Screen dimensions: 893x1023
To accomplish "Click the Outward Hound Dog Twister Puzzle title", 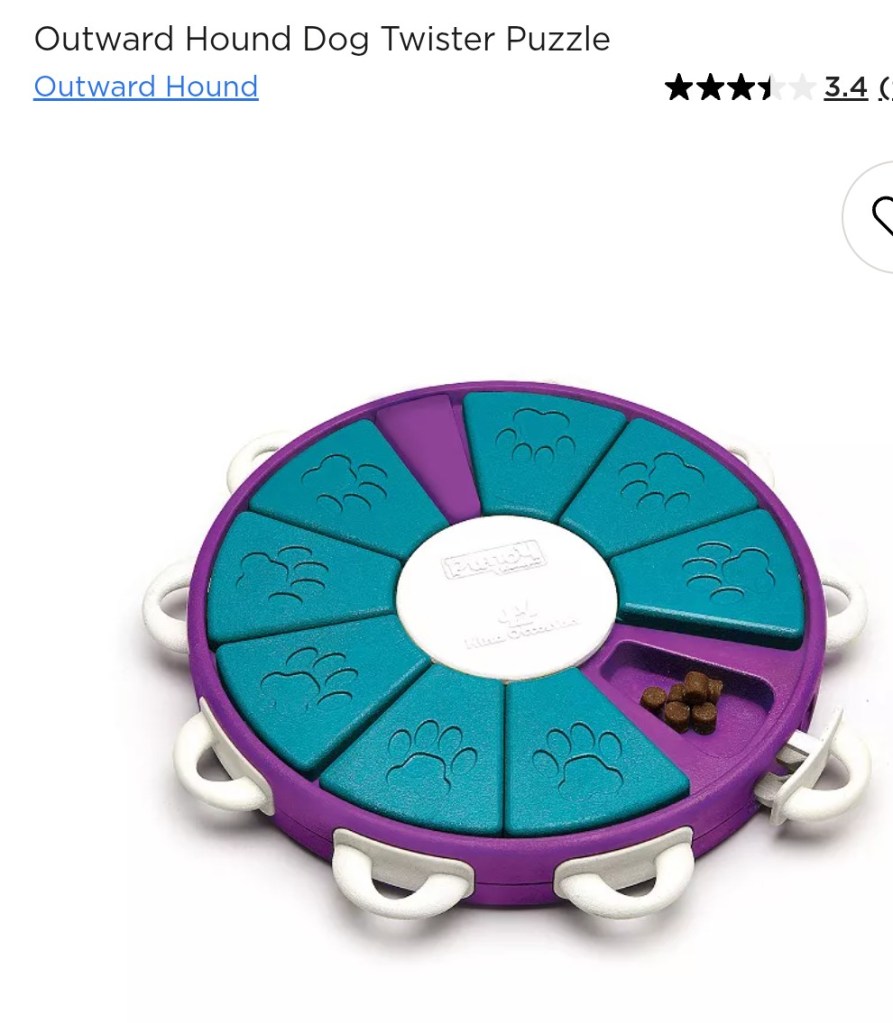I will coord(322,38).
